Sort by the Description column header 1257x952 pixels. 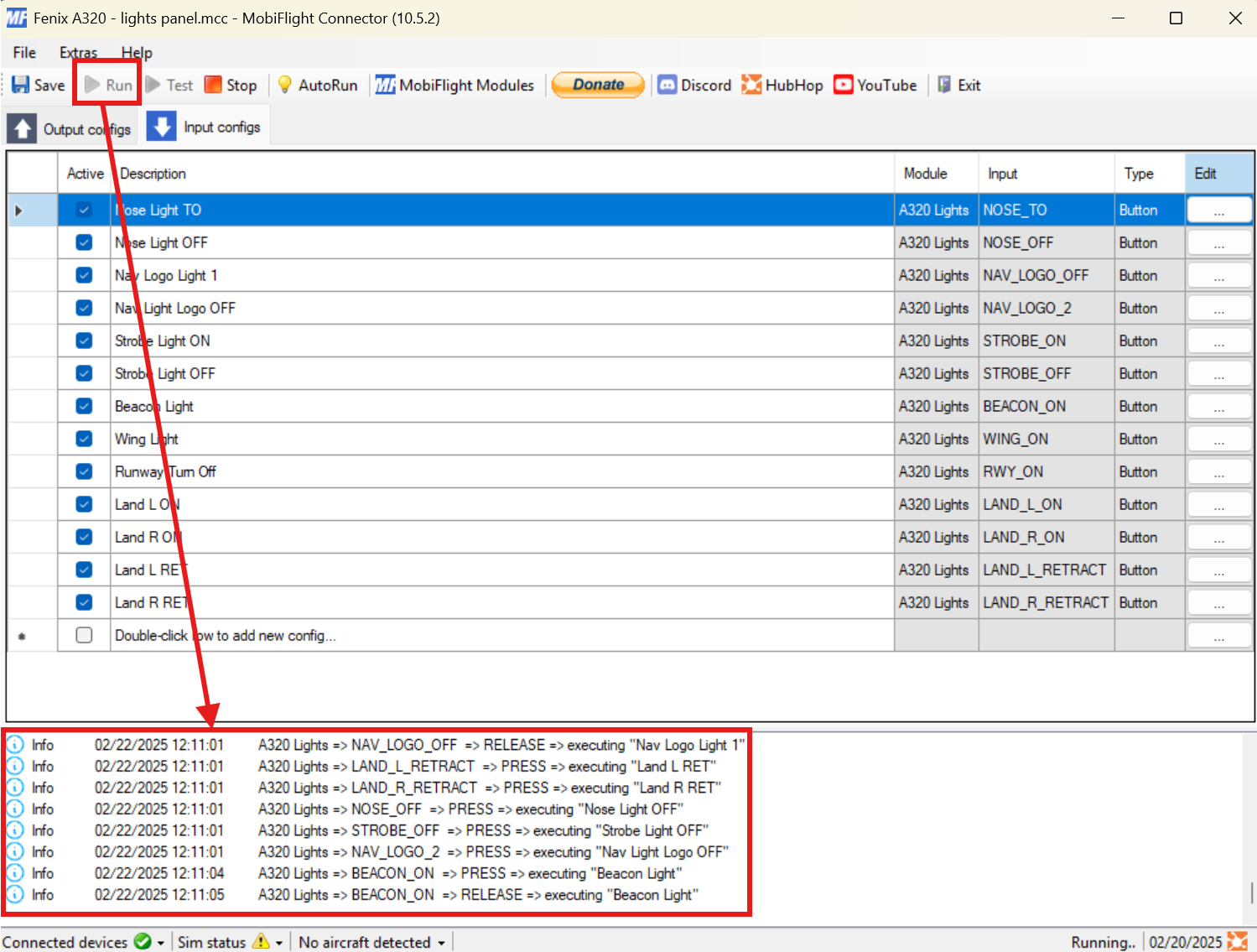pyautogui.click(x=503, y=174)
